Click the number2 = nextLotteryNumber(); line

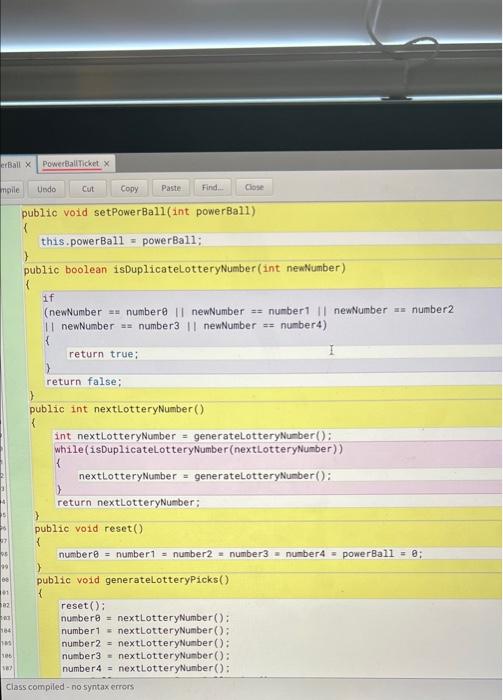point(146,643)
